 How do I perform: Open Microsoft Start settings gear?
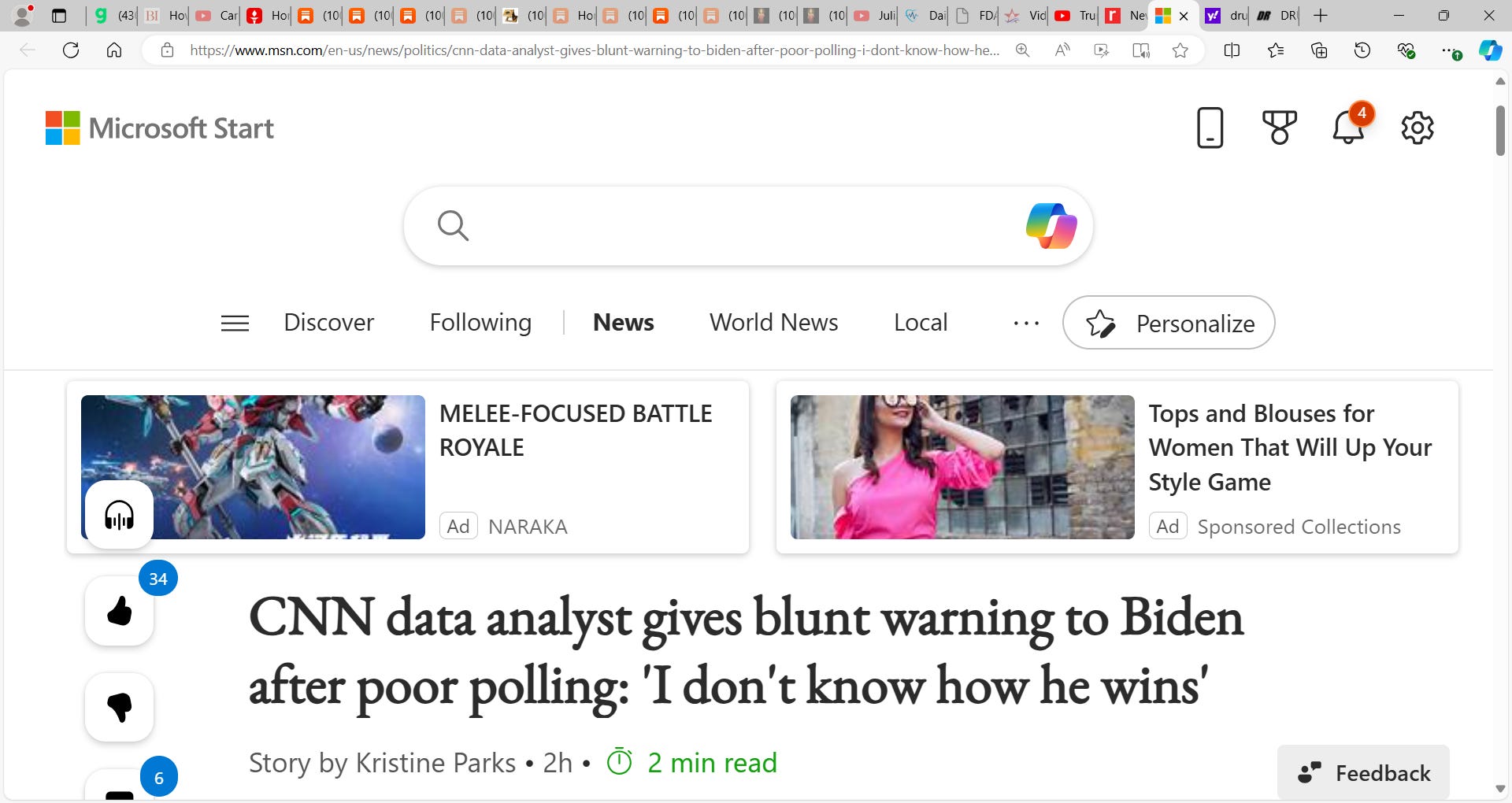point(1417,128)
